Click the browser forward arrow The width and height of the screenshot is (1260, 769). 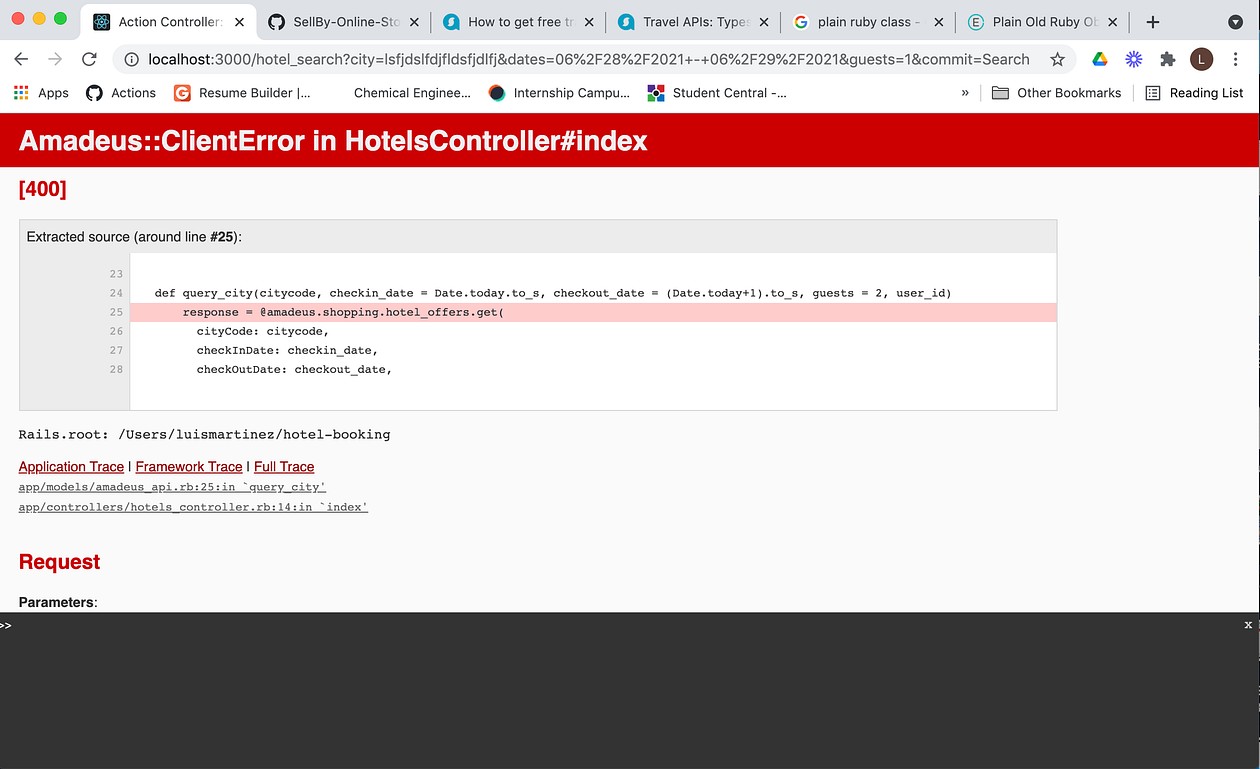coord(55,59)
